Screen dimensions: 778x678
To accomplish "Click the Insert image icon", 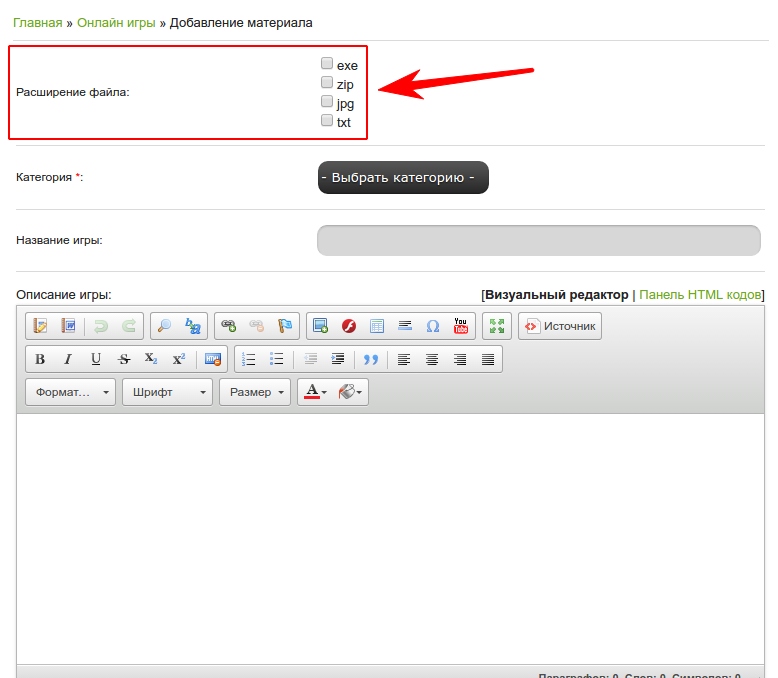I will pyautogui.click(x=321, y=326).
